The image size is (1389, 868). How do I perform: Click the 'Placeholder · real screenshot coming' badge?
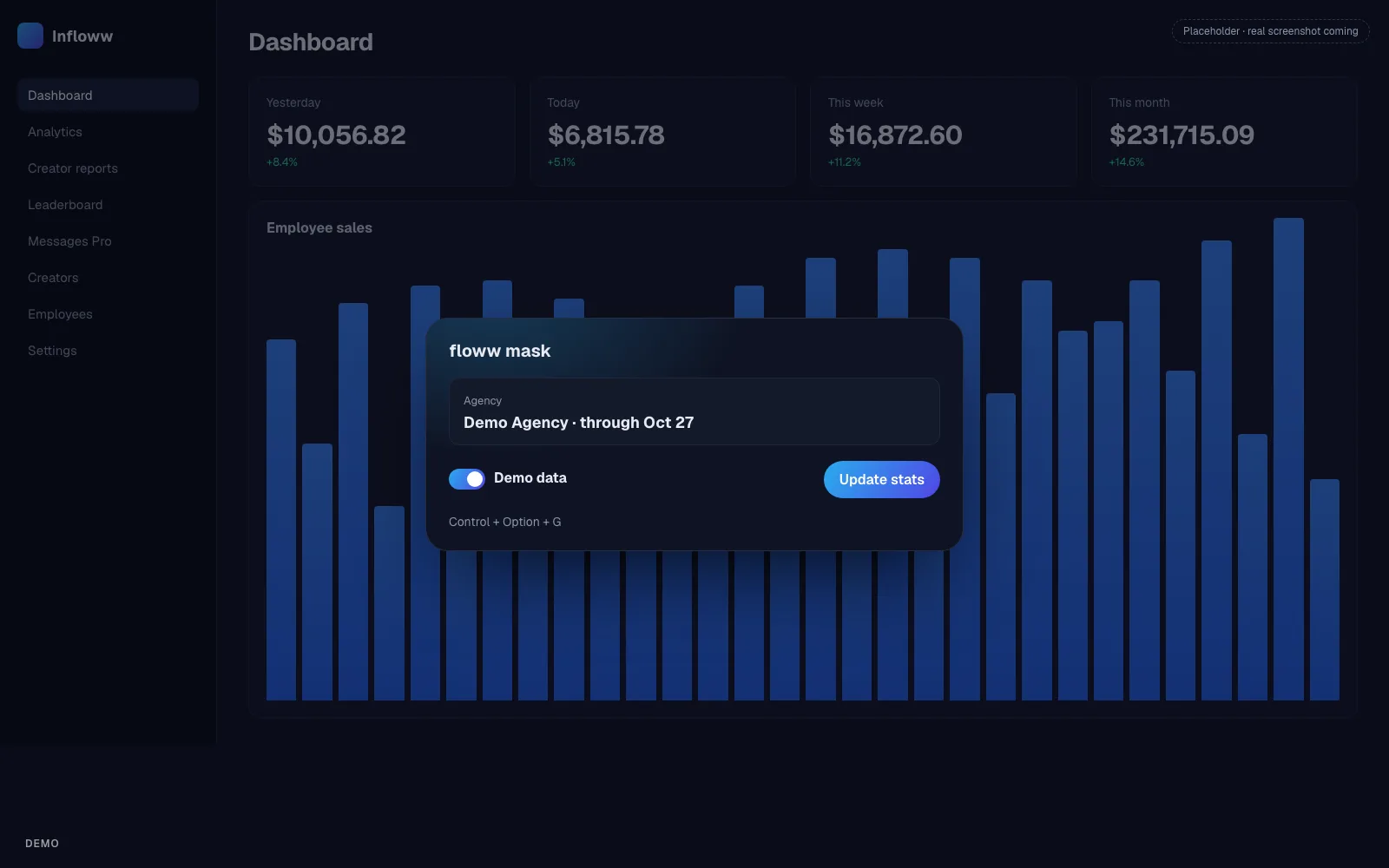(1270, 31)
